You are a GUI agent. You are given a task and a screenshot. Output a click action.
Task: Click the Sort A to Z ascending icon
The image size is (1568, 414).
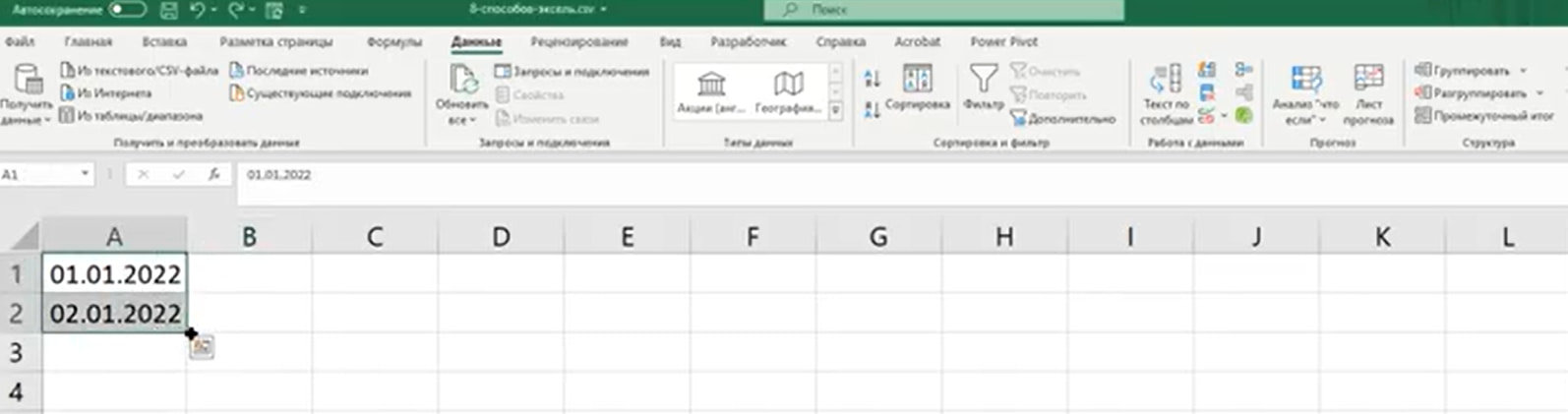[873, 79]
